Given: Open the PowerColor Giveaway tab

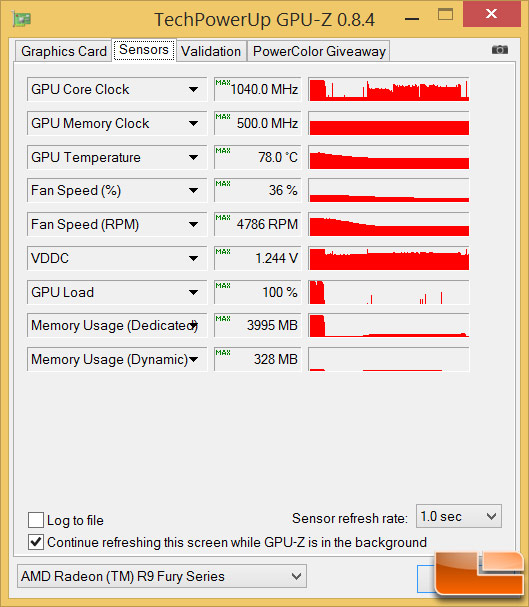Looking at the screenshot, I should (x=319, y=51).
